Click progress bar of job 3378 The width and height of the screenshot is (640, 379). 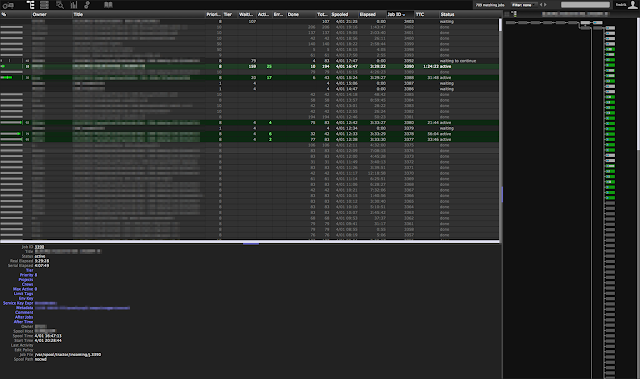tap(11, 134)
